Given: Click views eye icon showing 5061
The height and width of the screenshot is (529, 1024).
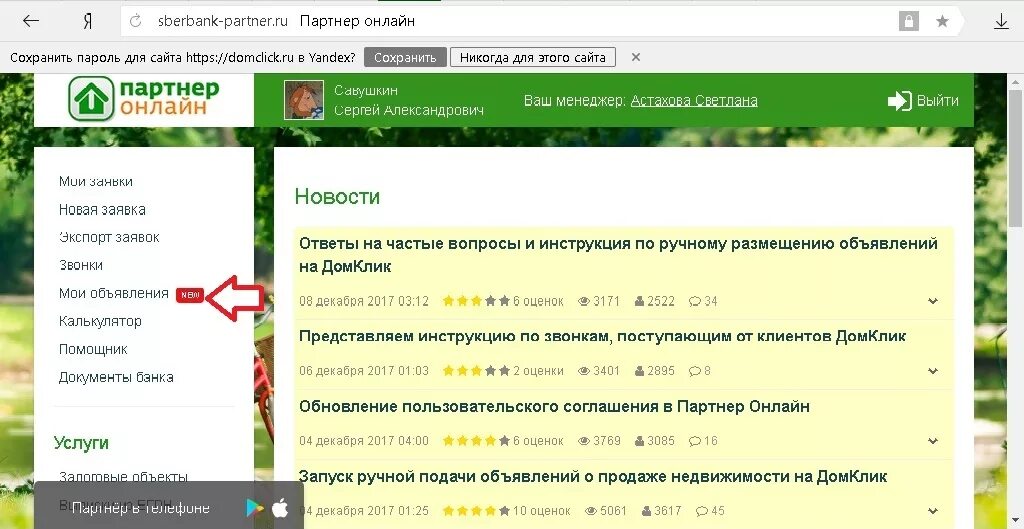Looking at the screenshot, I should pos(591,511).
